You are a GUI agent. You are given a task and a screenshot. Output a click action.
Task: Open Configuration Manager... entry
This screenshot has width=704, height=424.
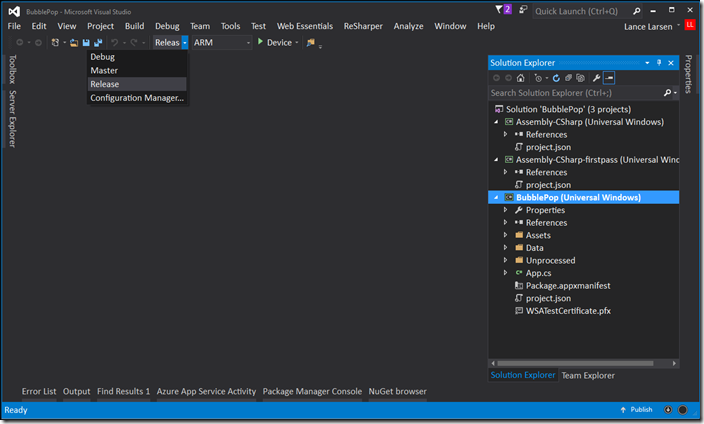click(x=137, y=98)
